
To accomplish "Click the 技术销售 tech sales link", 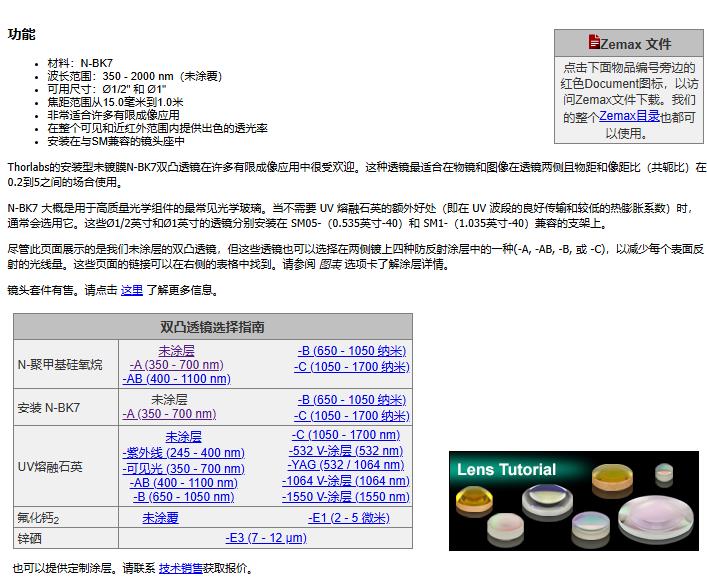I will (x=180, y=568).
